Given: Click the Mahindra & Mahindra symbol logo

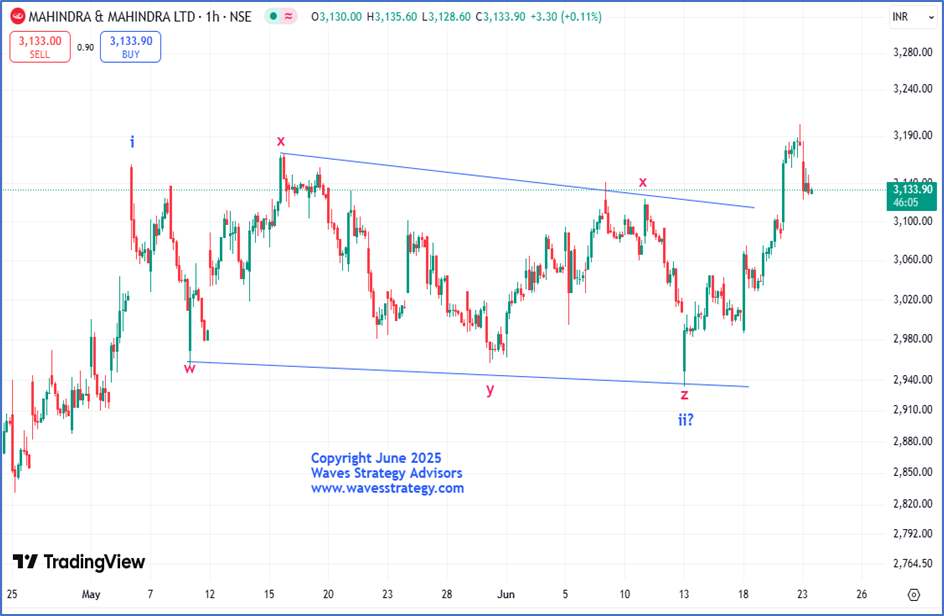Looking at the screenshot, I should pyautogui.click(x=18, y=16).
